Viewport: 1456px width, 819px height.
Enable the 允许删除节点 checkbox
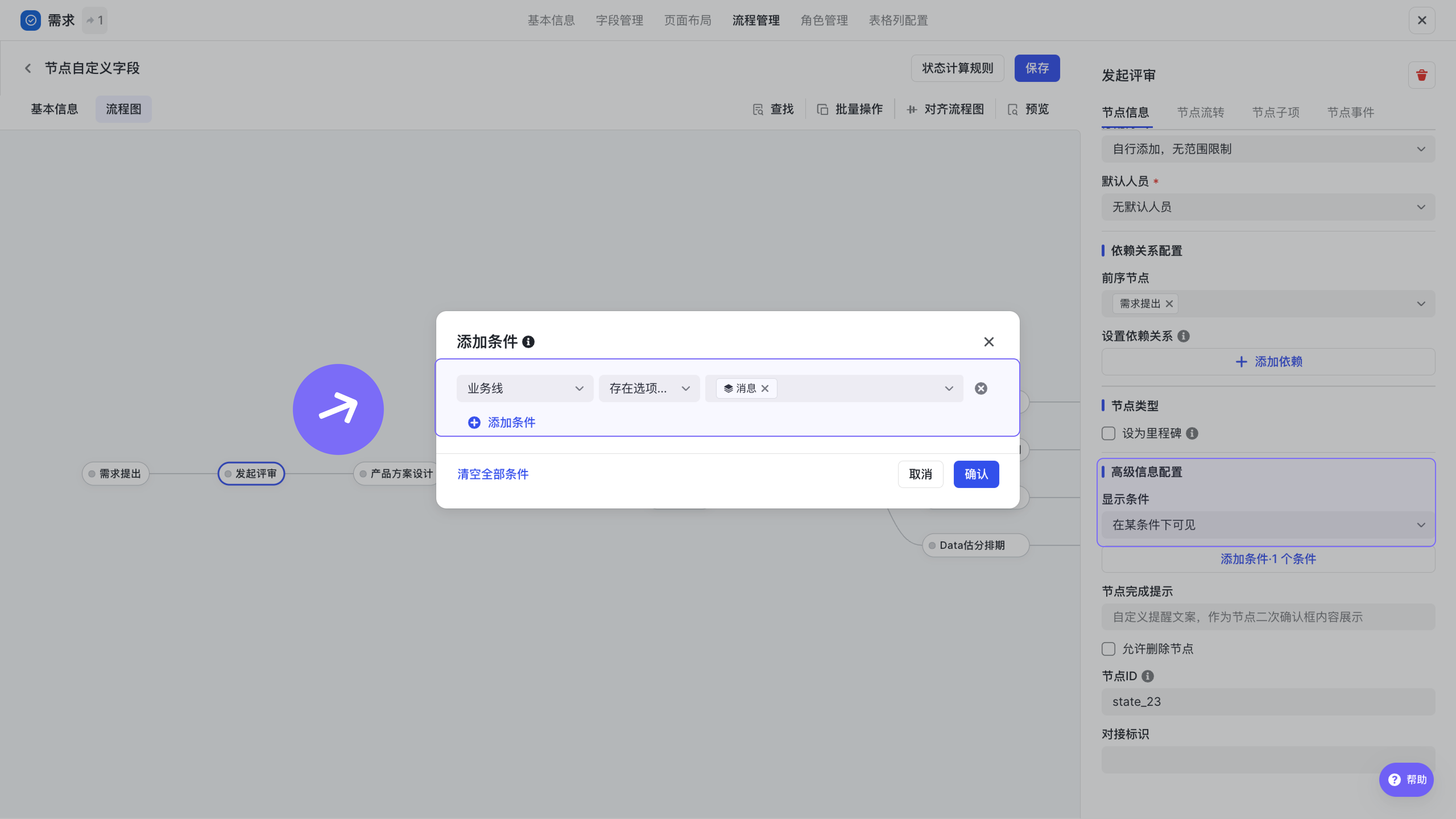coord(1108,649)
